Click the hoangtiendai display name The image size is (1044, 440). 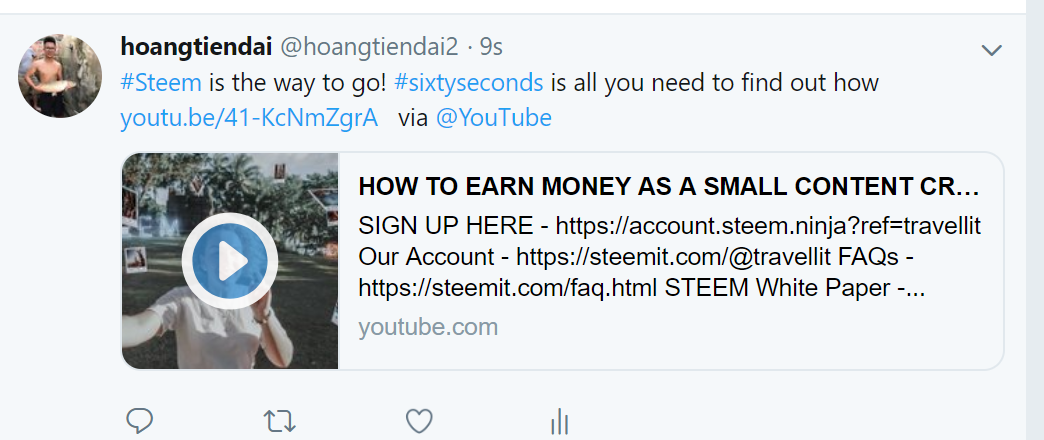196,47
